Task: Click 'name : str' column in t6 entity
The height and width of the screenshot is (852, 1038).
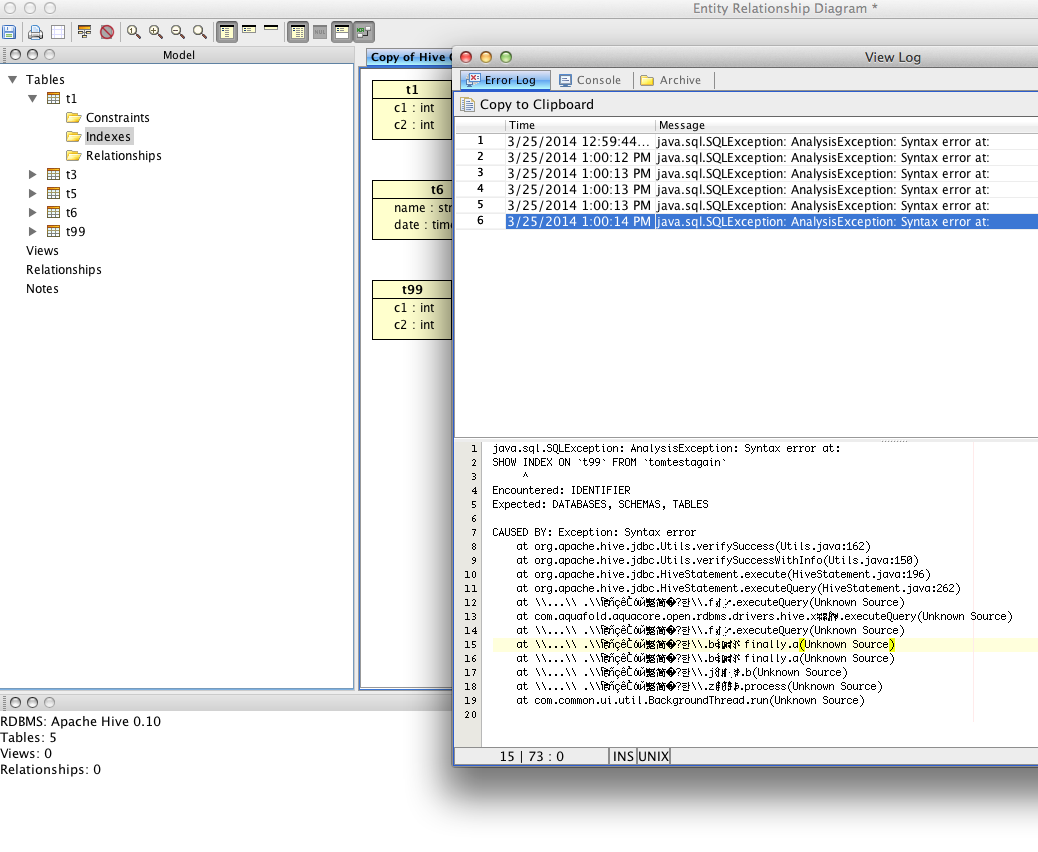Action: [422, 208]
